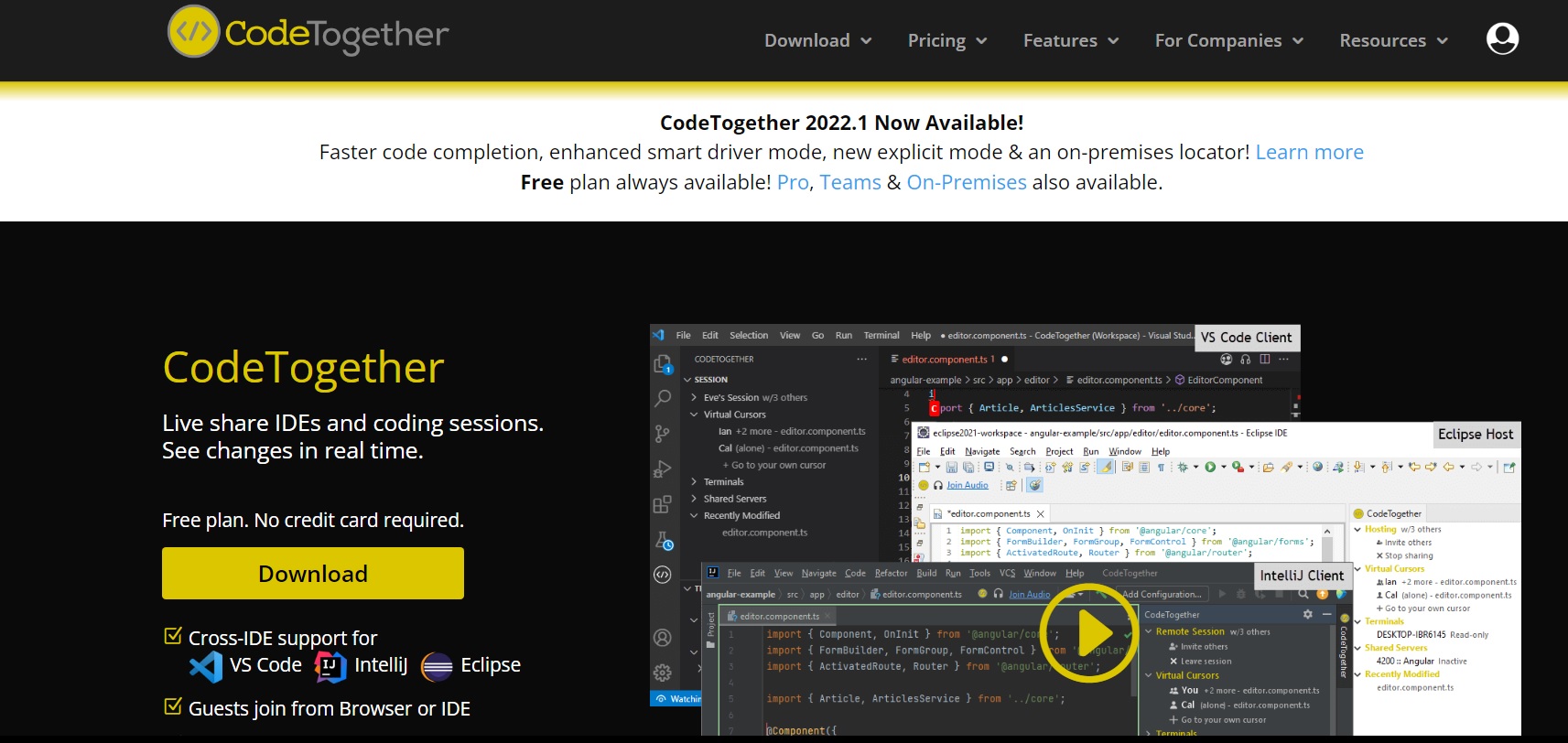Screen dimensions: 1568x743
Task: Open the Refactor menu in IntelliJ
Action: click(x=891, y=573)
